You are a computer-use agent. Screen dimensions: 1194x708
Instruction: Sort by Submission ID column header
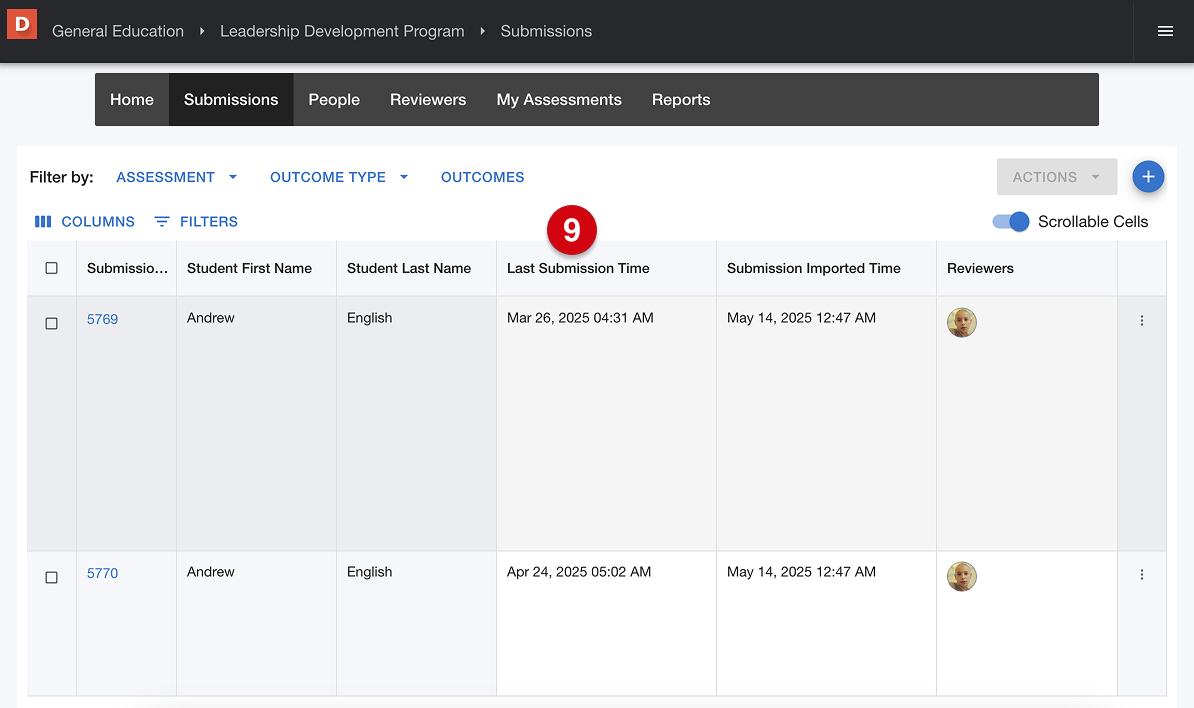click(x=127, y=268)
